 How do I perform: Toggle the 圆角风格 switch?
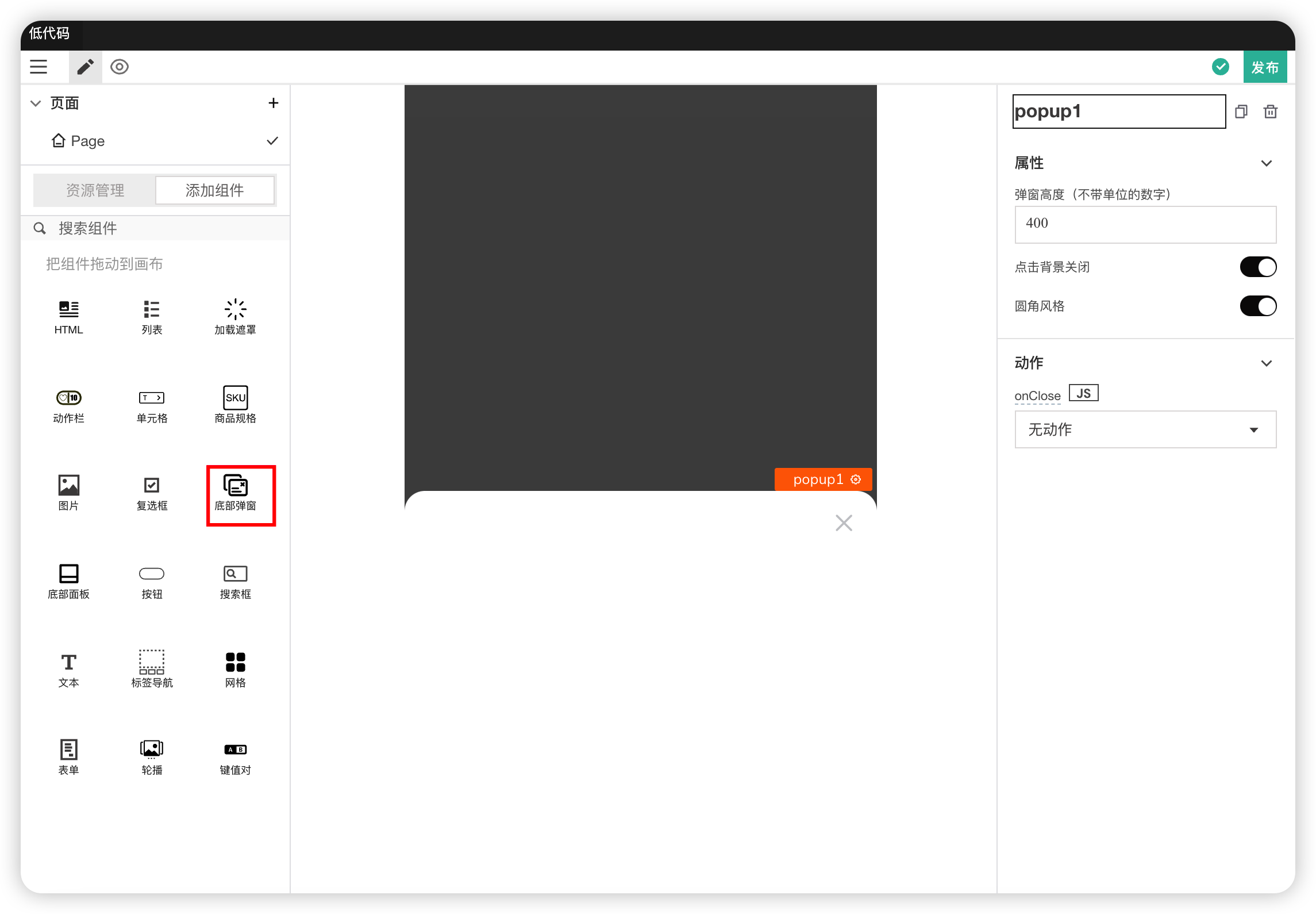pyautogui.click(x=1258, y=306)
